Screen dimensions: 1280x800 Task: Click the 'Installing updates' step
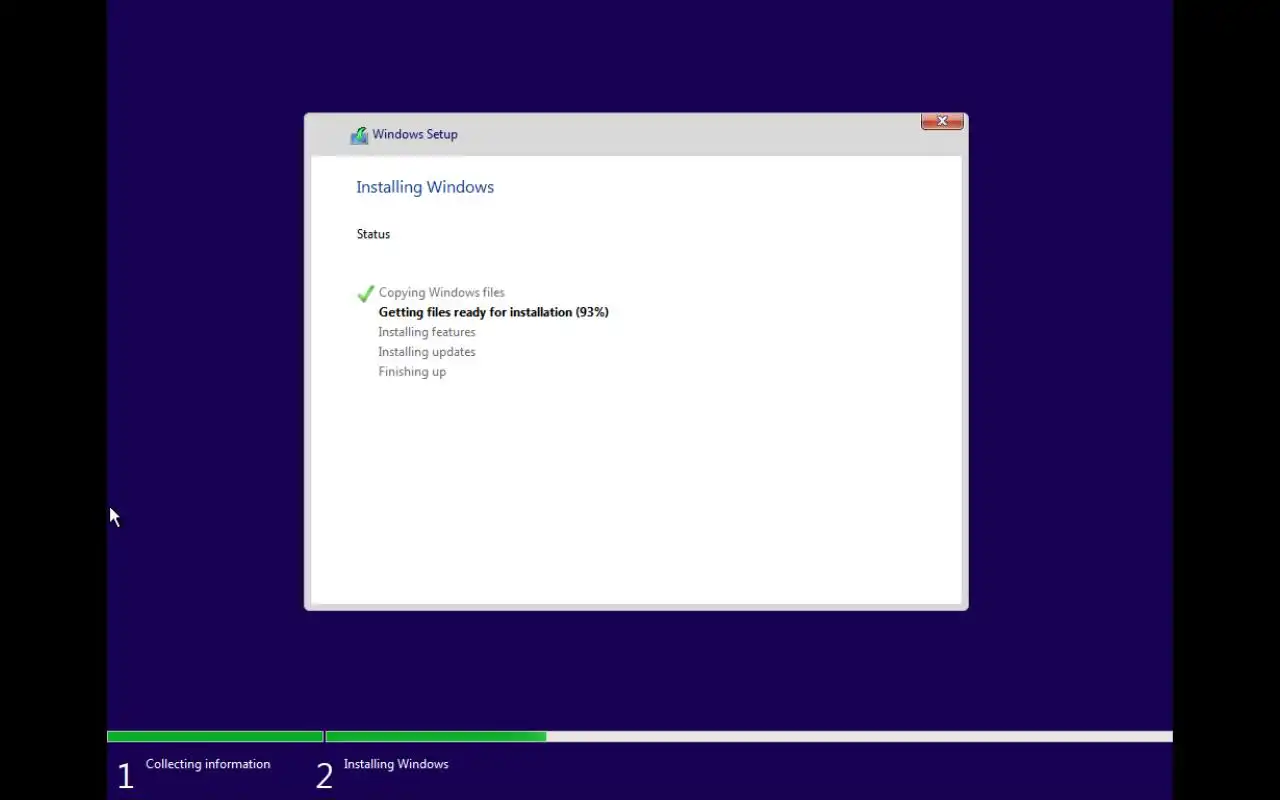click(427, 352)
